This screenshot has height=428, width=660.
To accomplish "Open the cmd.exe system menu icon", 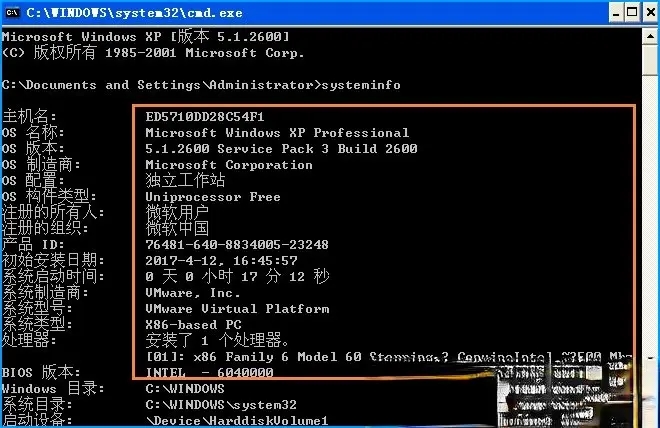I will 12,13.
